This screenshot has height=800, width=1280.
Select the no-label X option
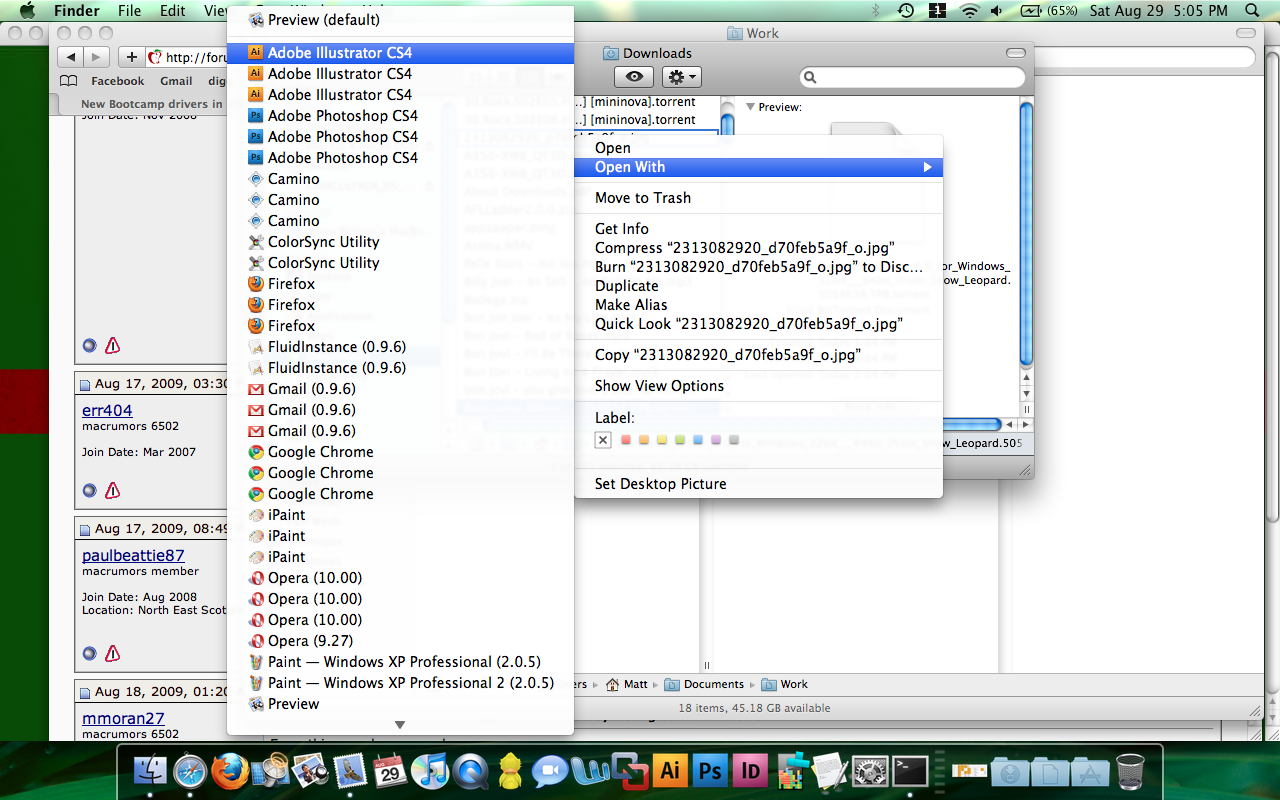coord(602,440)
